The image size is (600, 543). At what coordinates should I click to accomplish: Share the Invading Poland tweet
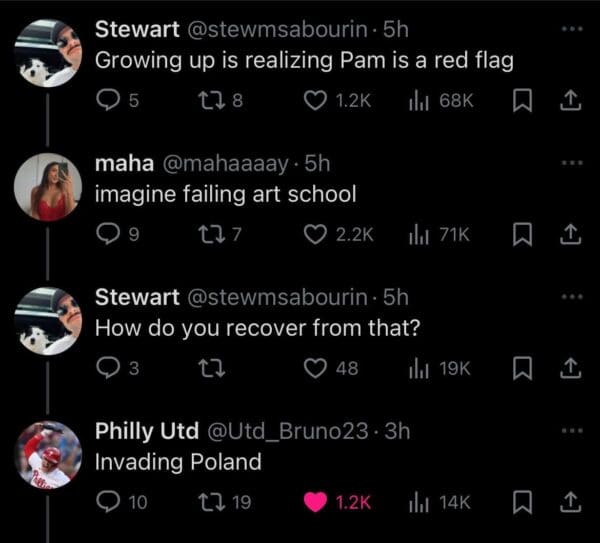571,502
